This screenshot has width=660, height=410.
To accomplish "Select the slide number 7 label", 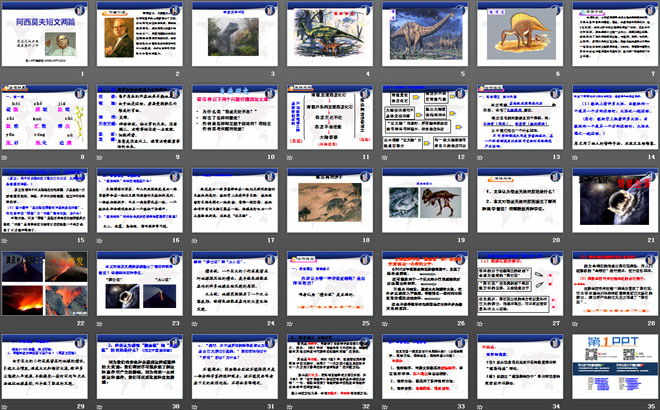I will (652, 74).
